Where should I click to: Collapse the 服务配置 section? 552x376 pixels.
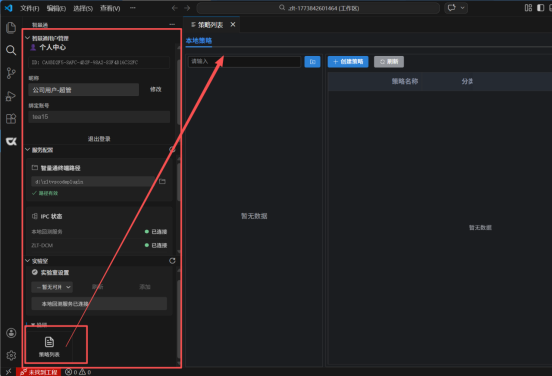(x=28, y=150)
